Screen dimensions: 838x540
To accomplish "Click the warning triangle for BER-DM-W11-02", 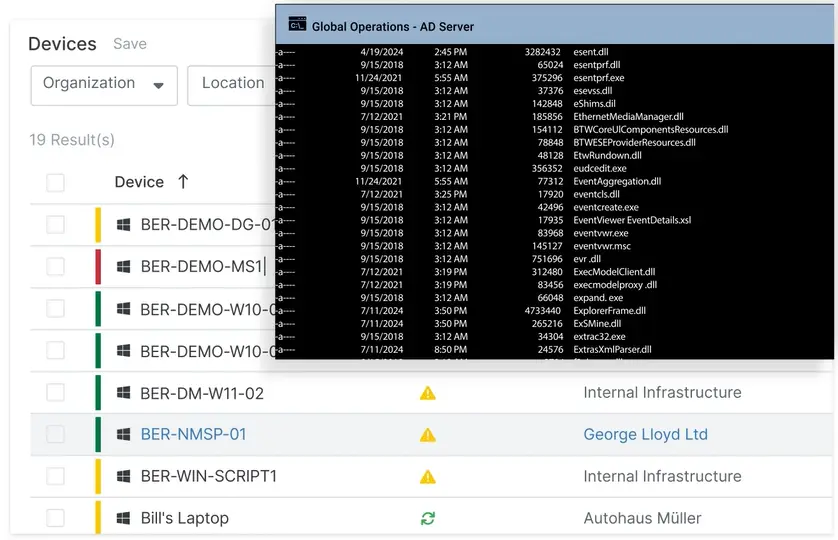I will 428,394.
